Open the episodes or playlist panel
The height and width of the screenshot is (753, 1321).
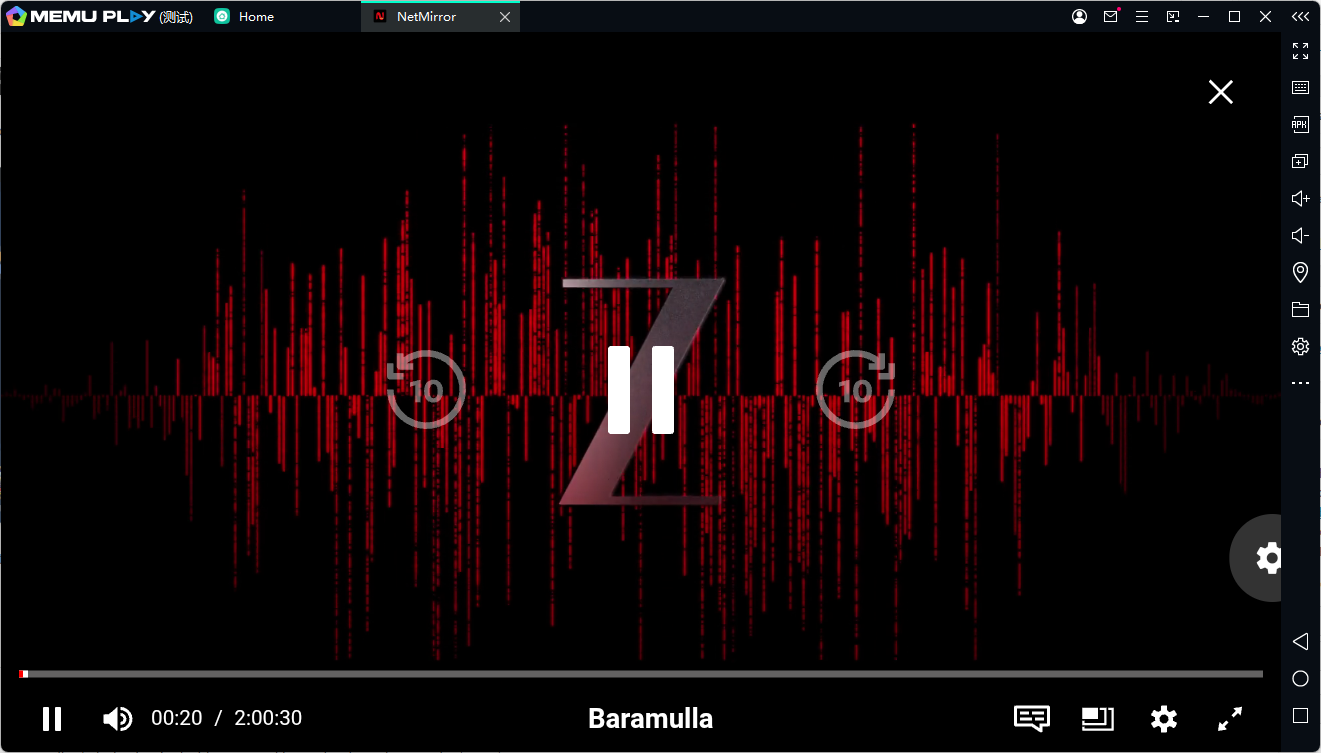click(1097, 718)
